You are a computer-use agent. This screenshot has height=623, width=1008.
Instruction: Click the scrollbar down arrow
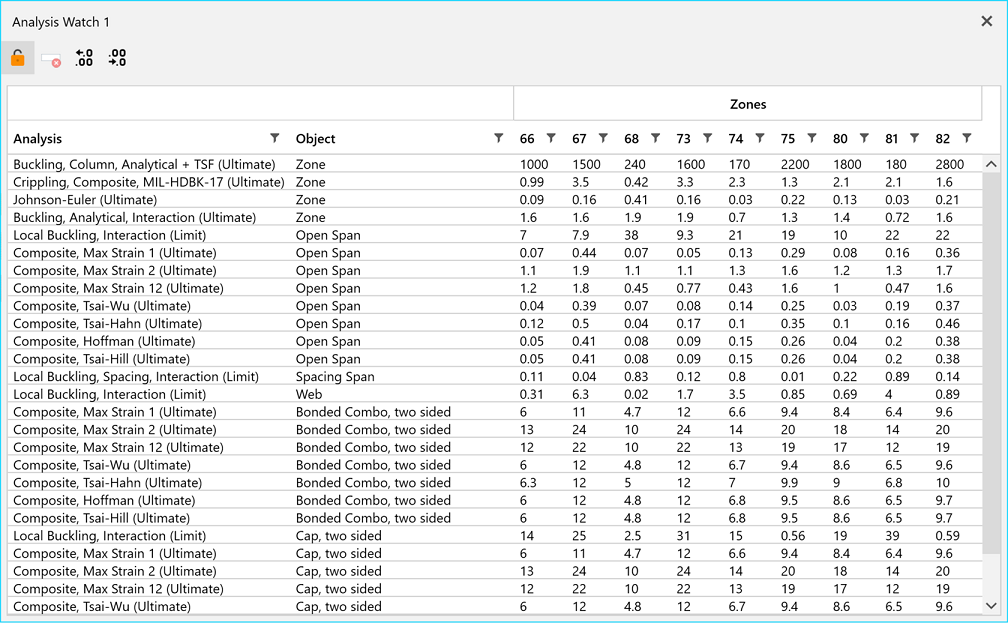click(991, 606)
